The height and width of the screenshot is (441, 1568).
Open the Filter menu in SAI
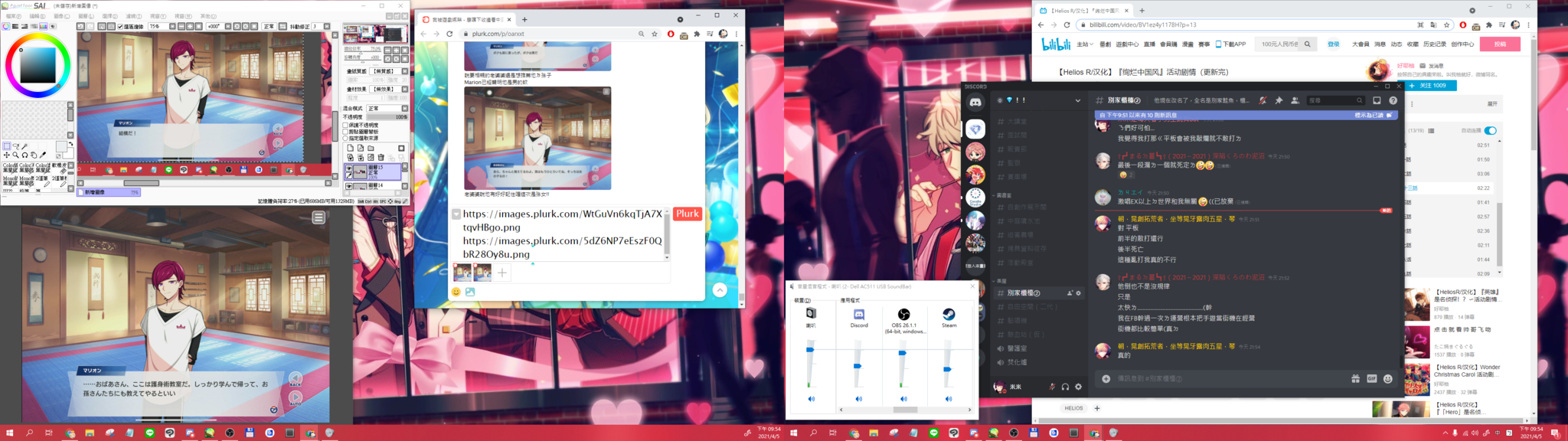point(133,16)
